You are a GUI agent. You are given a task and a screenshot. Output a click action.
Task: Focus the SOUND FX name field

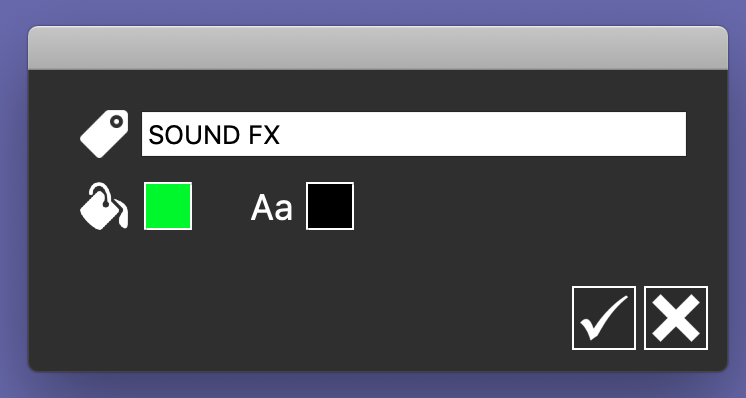click(414, 134)
